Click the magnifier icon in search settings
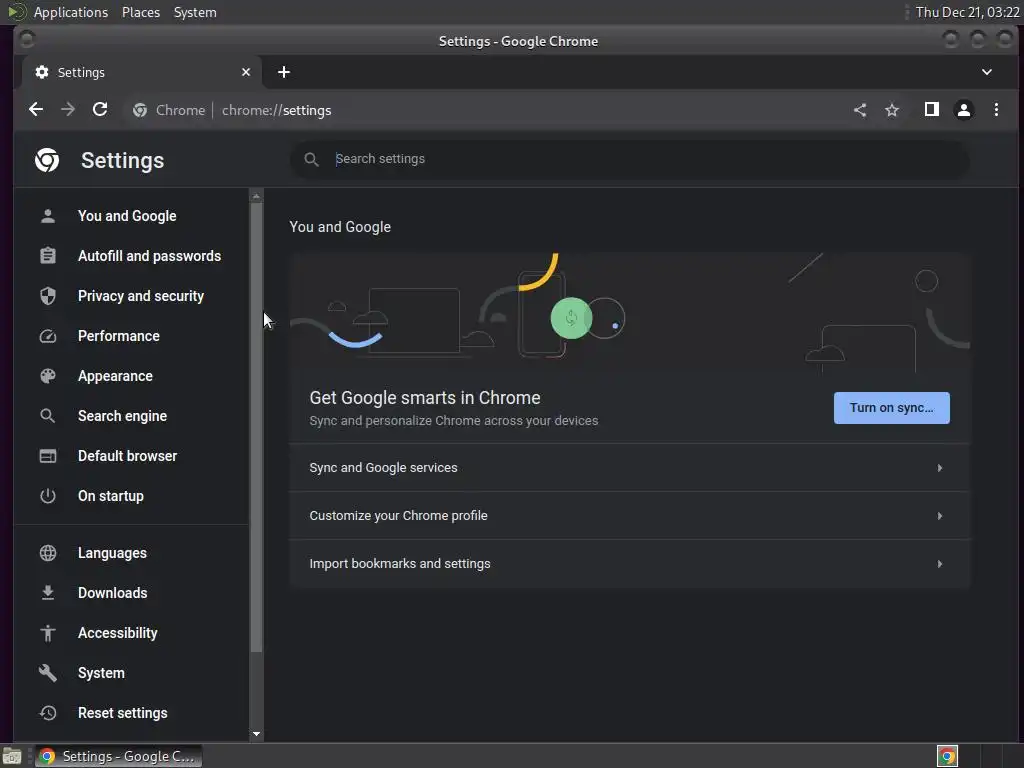The image size is (1024, 768). pos(312,159)
